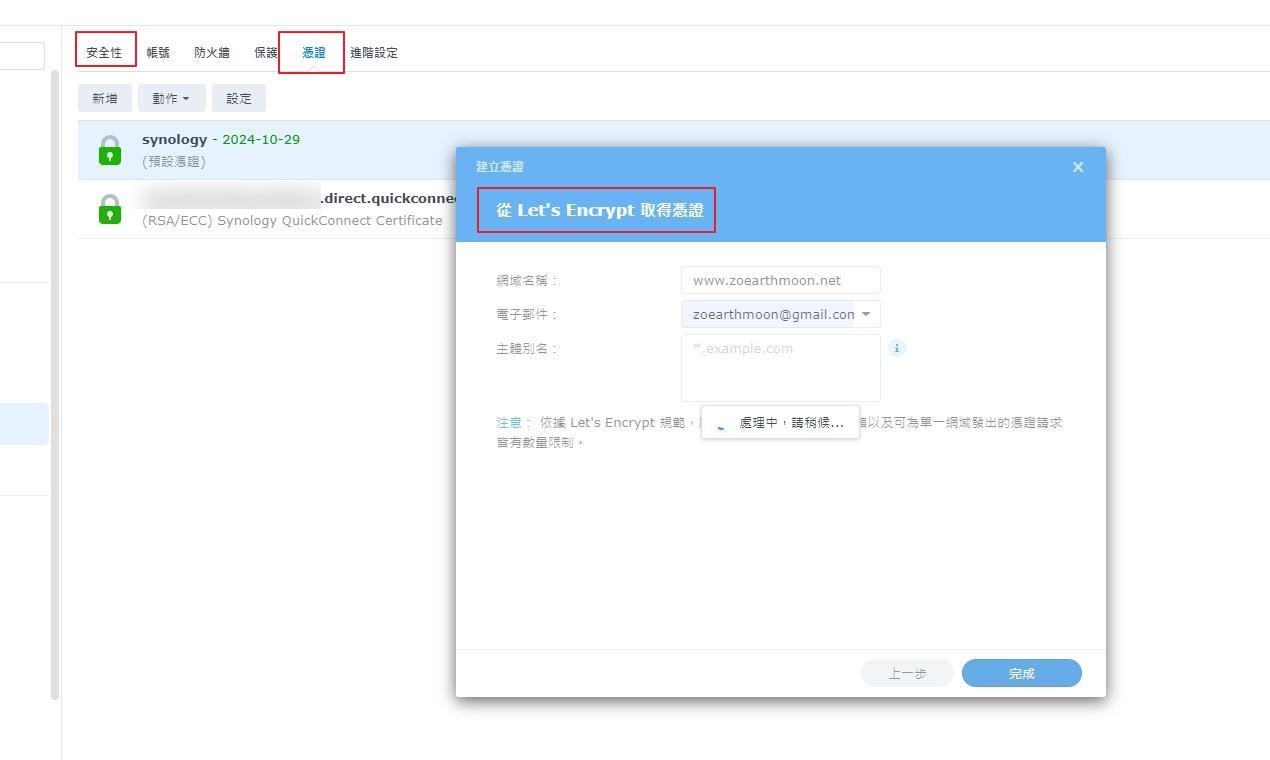
Task: Expand the email address dropdown
Action: [x=866, y=314]
